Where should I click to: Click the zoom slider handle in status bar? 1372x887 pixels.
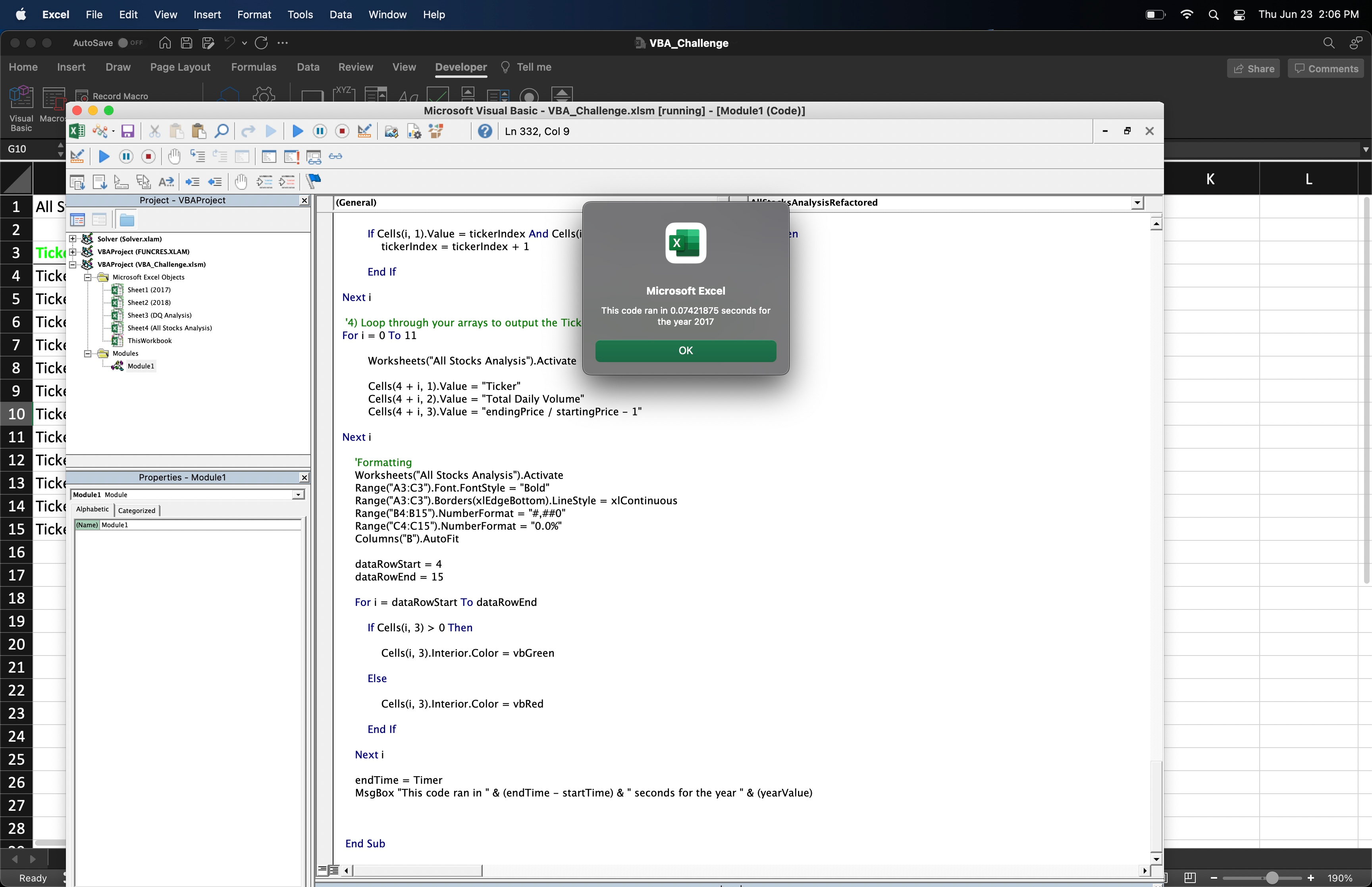coord(1272,878)
